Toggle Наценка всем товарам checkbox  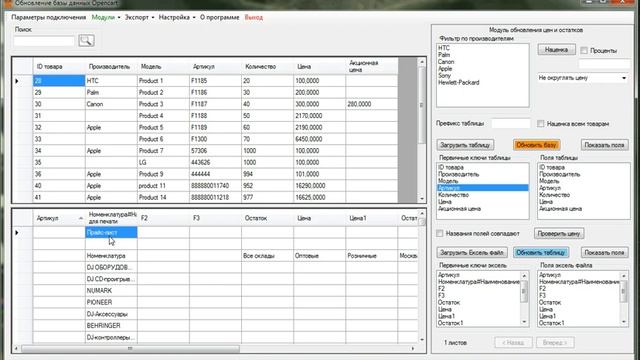coord(540,124)
